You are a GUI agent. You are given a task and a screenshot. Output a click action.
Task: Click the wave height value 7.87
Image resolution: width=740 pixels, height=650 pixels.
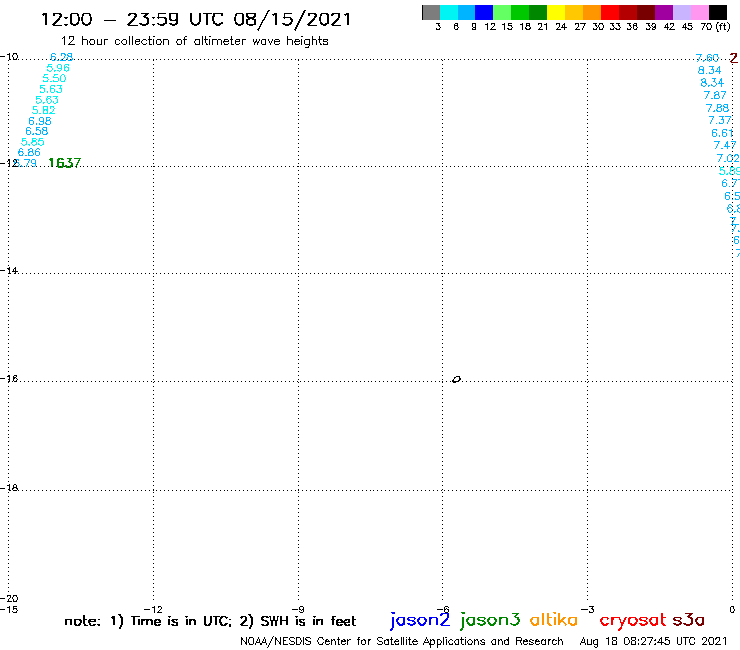[715, 95]
